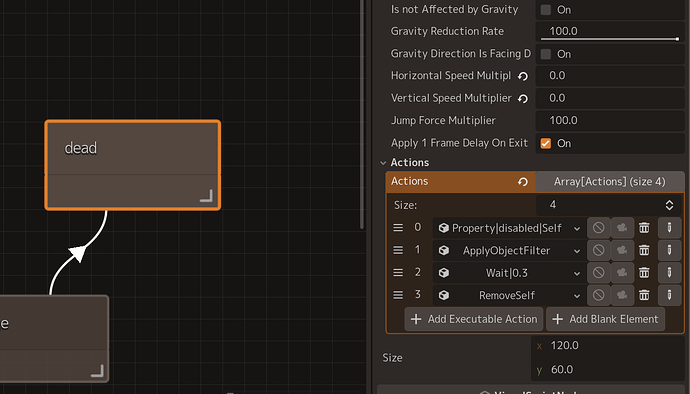Image resolution: width=690 pixels, height=394 pixels.
Task: Edit the Property|disabled|Self action with pencil icon
Action: (669, 228)
